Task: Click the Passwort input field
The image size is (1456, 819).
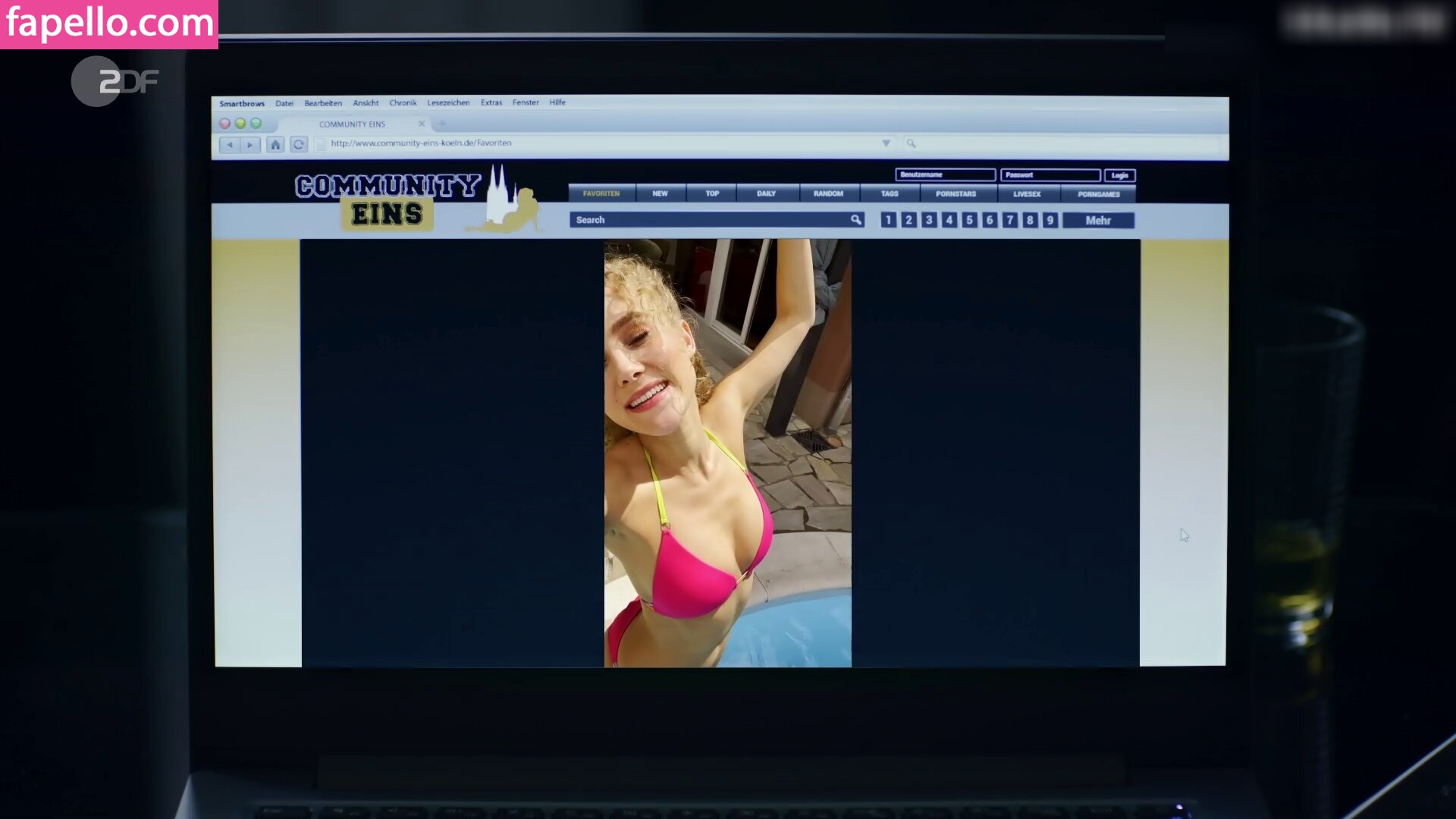Action: 1050,175
